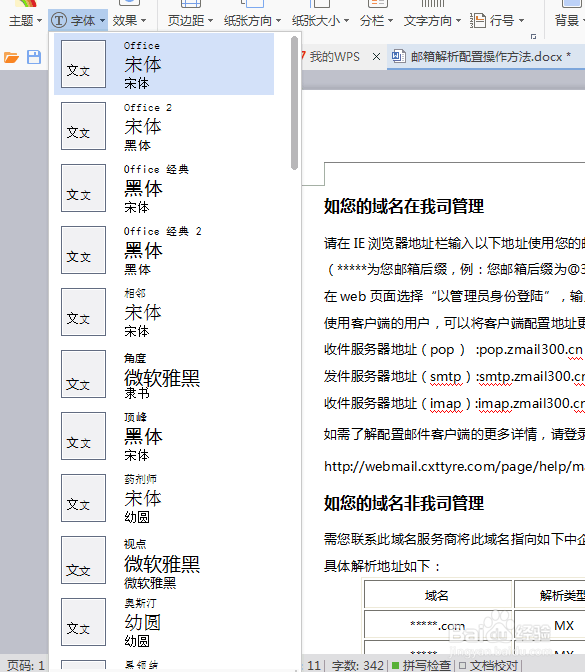Open the 行号 line numbers dropdown
Viewport: 585px width, 672px height.
497,20
